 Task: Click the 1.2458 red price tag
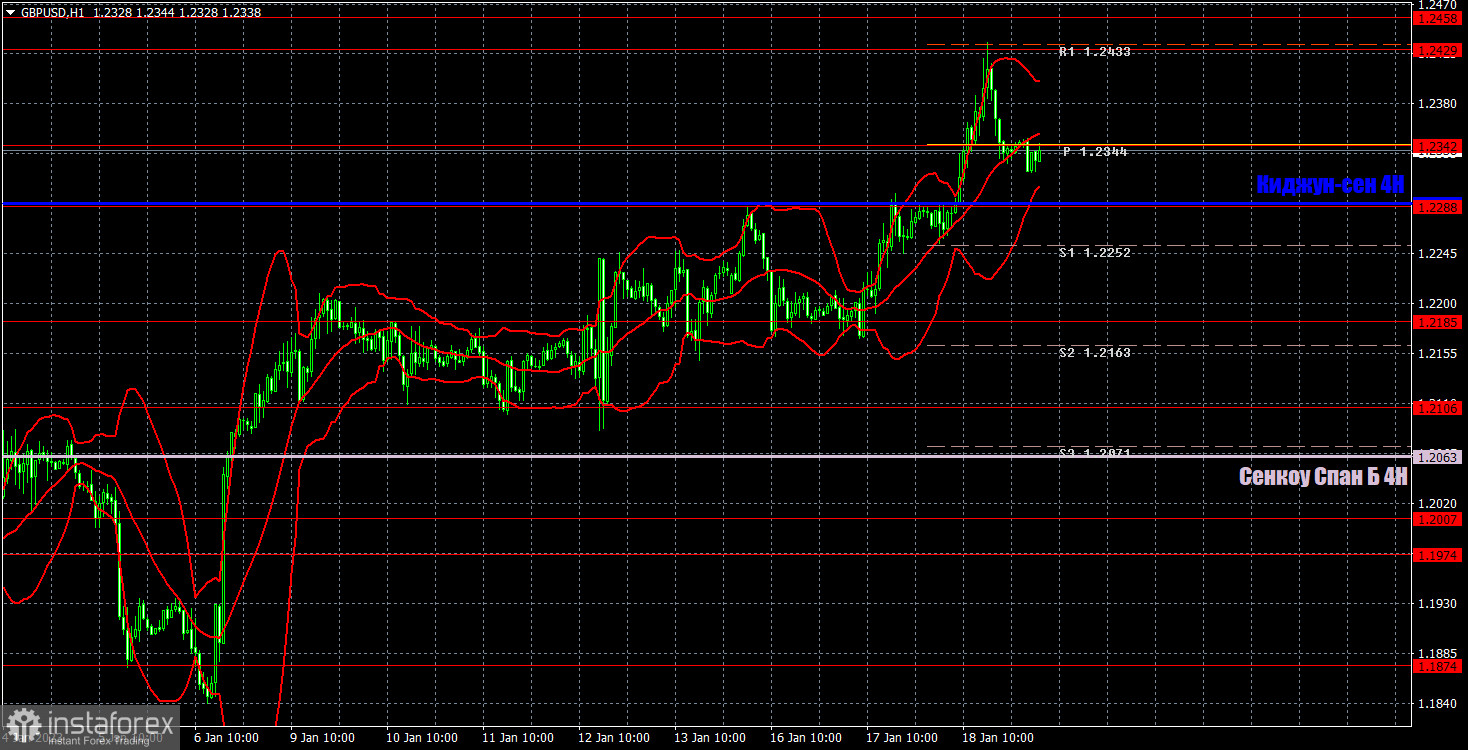click(x=1437, y=18)
